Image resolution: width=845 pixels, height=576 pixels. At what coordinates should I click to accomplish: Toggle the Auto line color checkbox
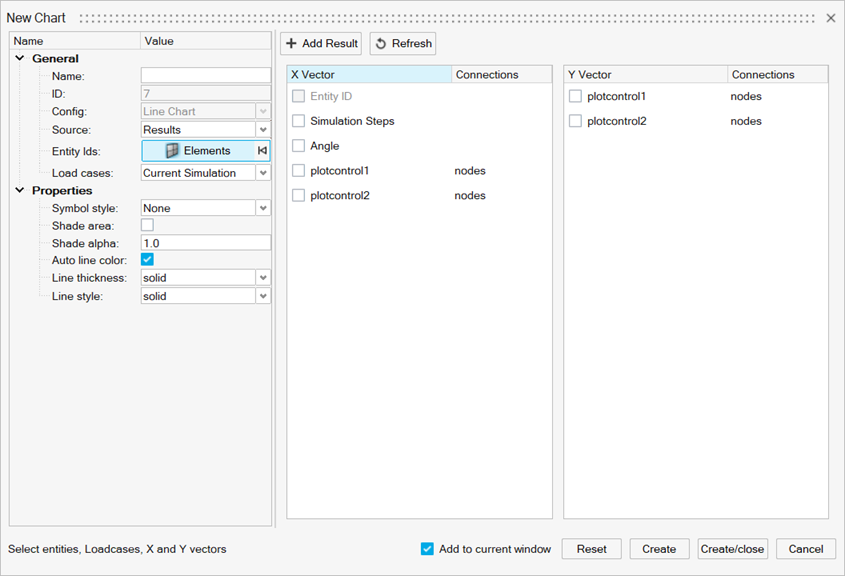[x=147, y=260]
